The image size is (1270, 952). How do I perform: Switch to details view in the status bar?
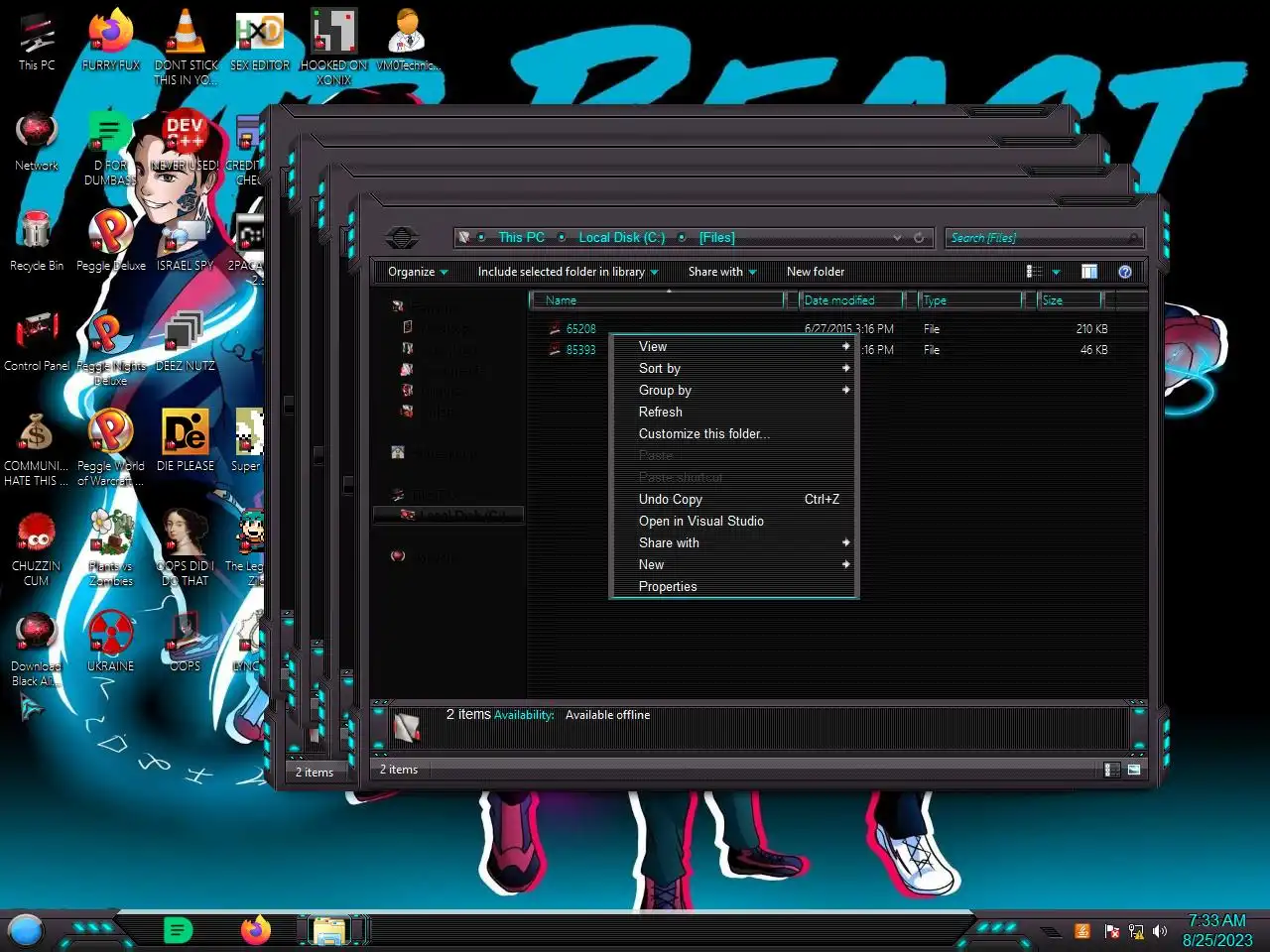pos(1112,770)
